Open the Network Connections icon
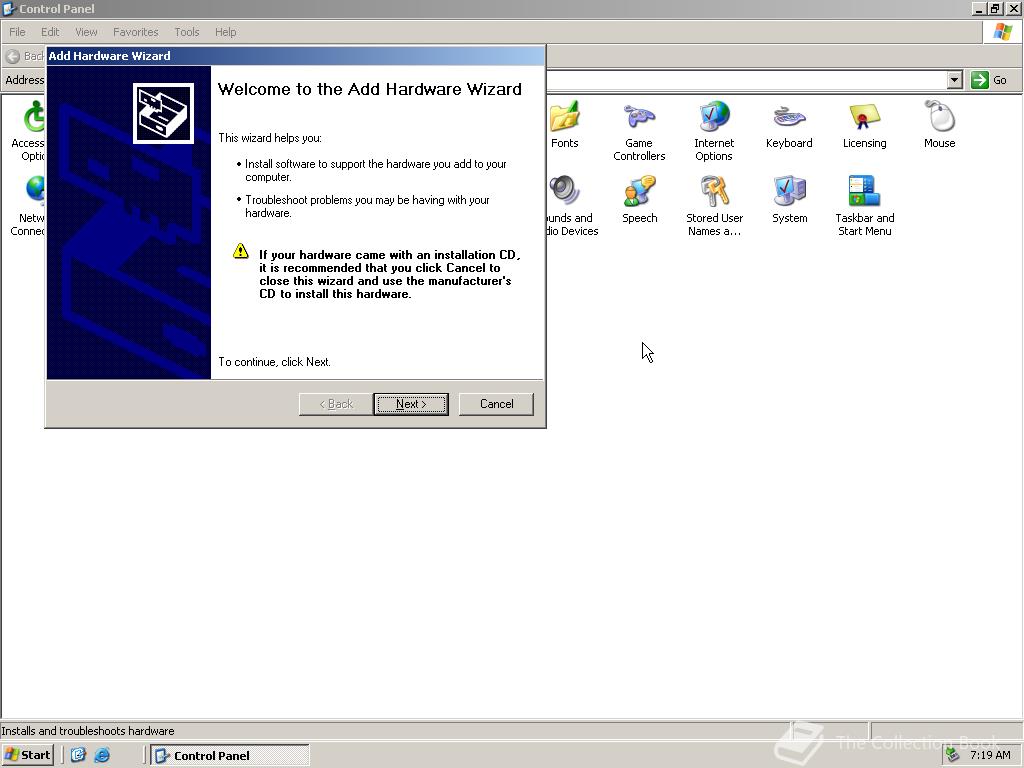1024x768 pixels. (35, 191)
